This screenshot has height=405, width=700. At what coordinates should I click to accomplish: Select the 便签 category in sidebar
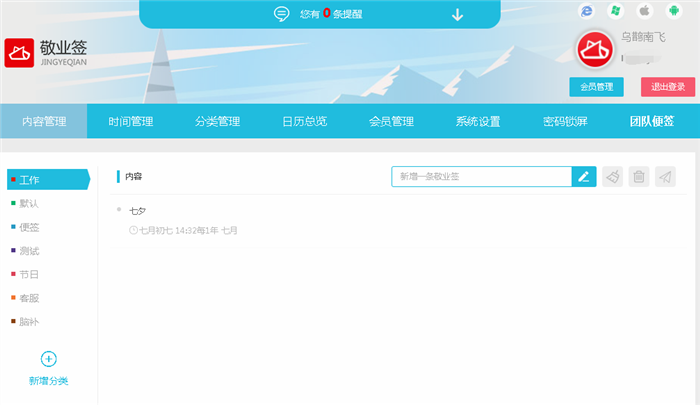29,227
